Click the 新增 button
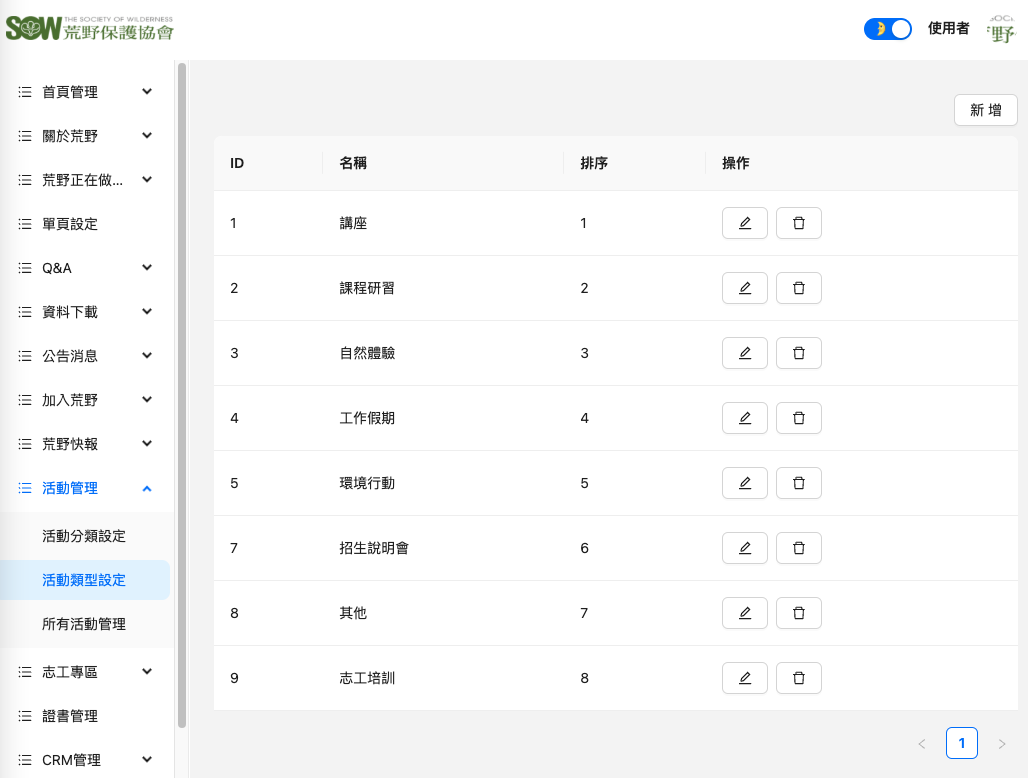The image size is (1028, 778). click(x=985, y=110)
